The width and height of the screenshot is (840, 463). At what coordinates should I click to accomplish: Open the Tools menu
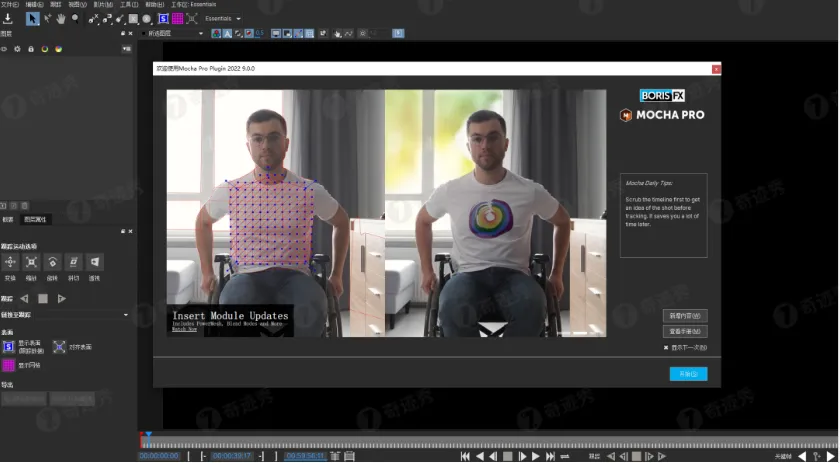tap(129, 4)
